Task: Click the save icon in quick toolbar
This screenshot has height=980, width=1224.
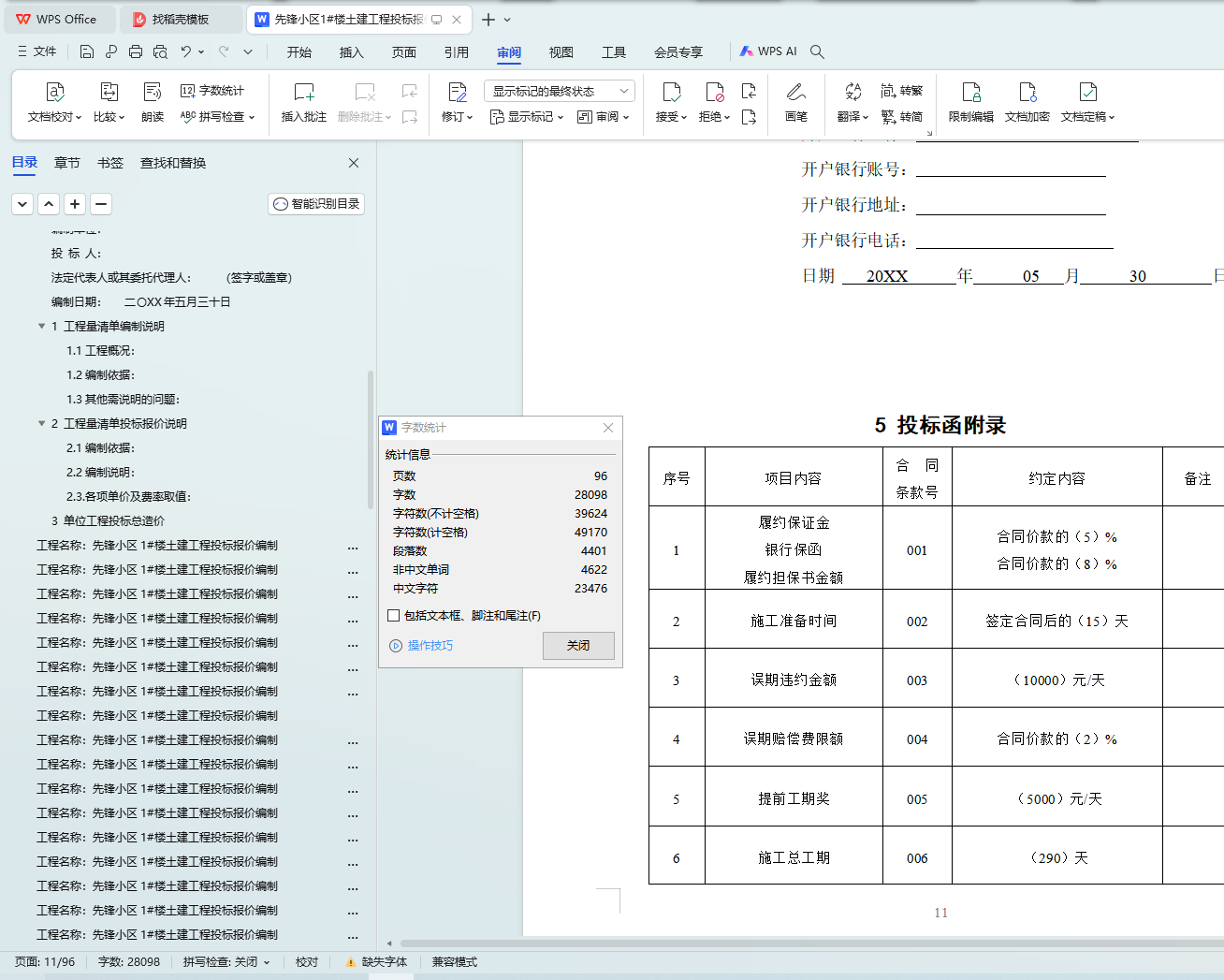Action: pyautogui.click(x=87, y=51)
